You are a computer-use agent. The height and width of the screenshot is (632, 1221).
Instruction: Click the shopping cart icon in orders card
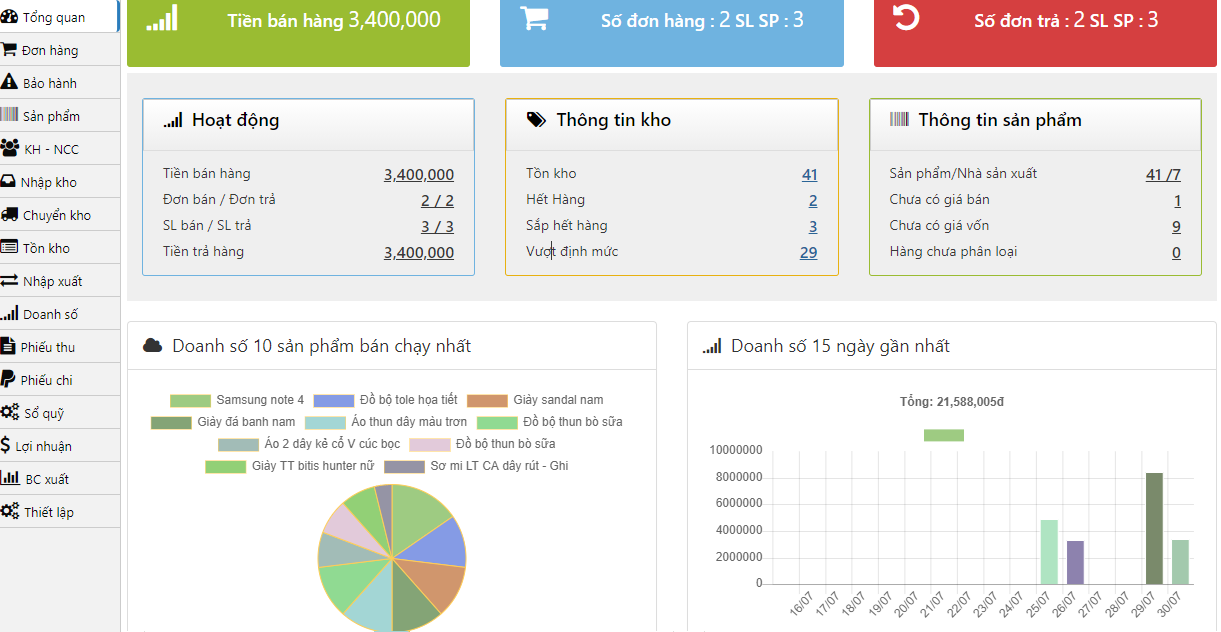coord(534,19)
